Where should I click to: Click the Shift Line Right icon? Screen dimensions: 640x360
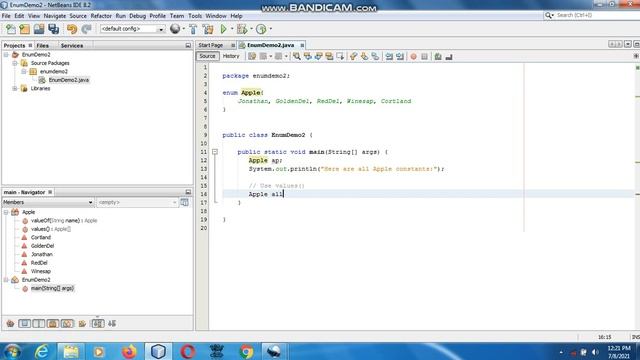click(400, 56)
